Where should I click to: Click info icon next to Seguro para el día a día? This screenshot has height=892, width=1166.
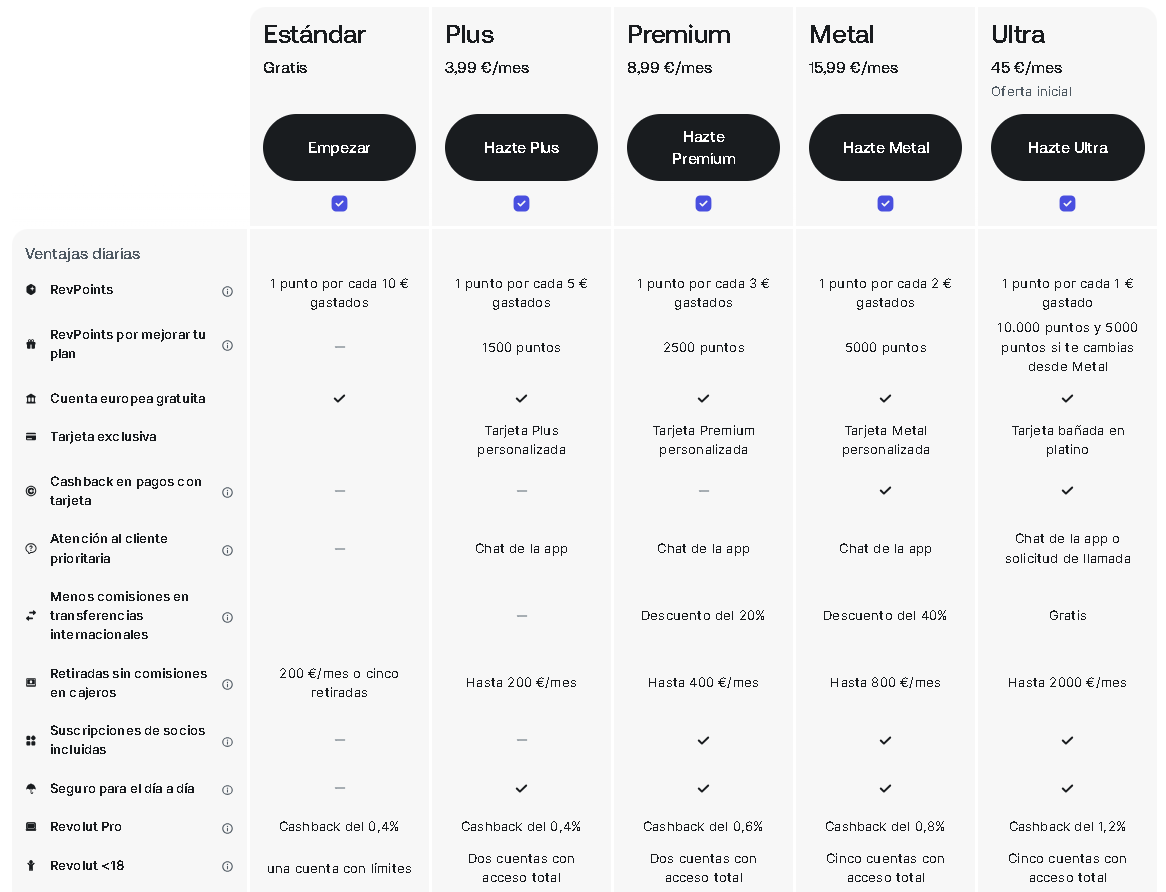click(x=227, y=790)
